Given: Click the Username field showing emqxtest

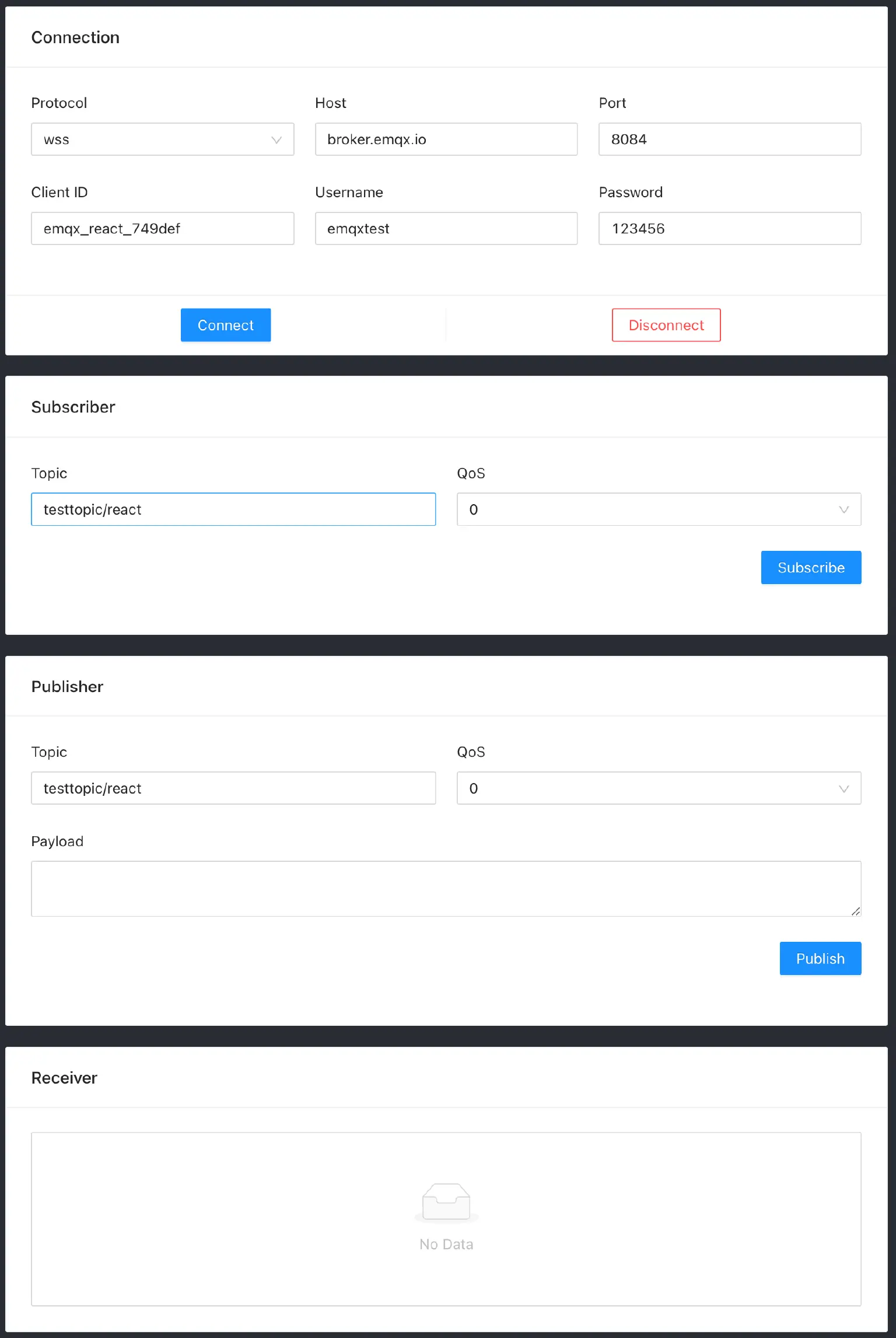Looking at the screenshot, I should pos(446,228).
